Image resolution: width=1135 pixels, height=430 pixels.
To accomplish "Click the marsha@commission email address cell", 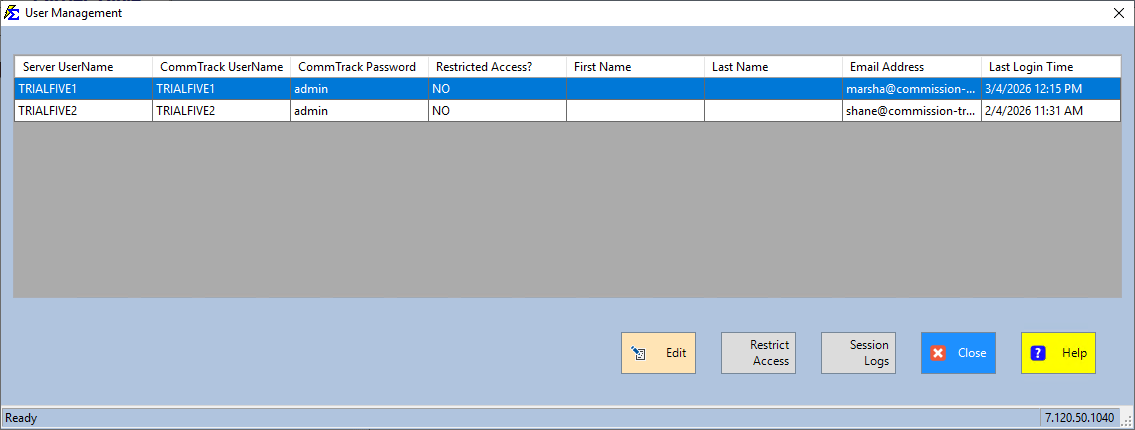I will 910,89.
